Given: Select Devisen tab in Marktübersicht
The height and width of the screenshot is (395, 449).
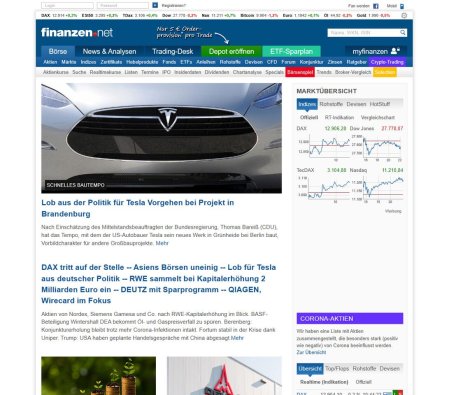Looking at the screenshot, I should 356,104.
